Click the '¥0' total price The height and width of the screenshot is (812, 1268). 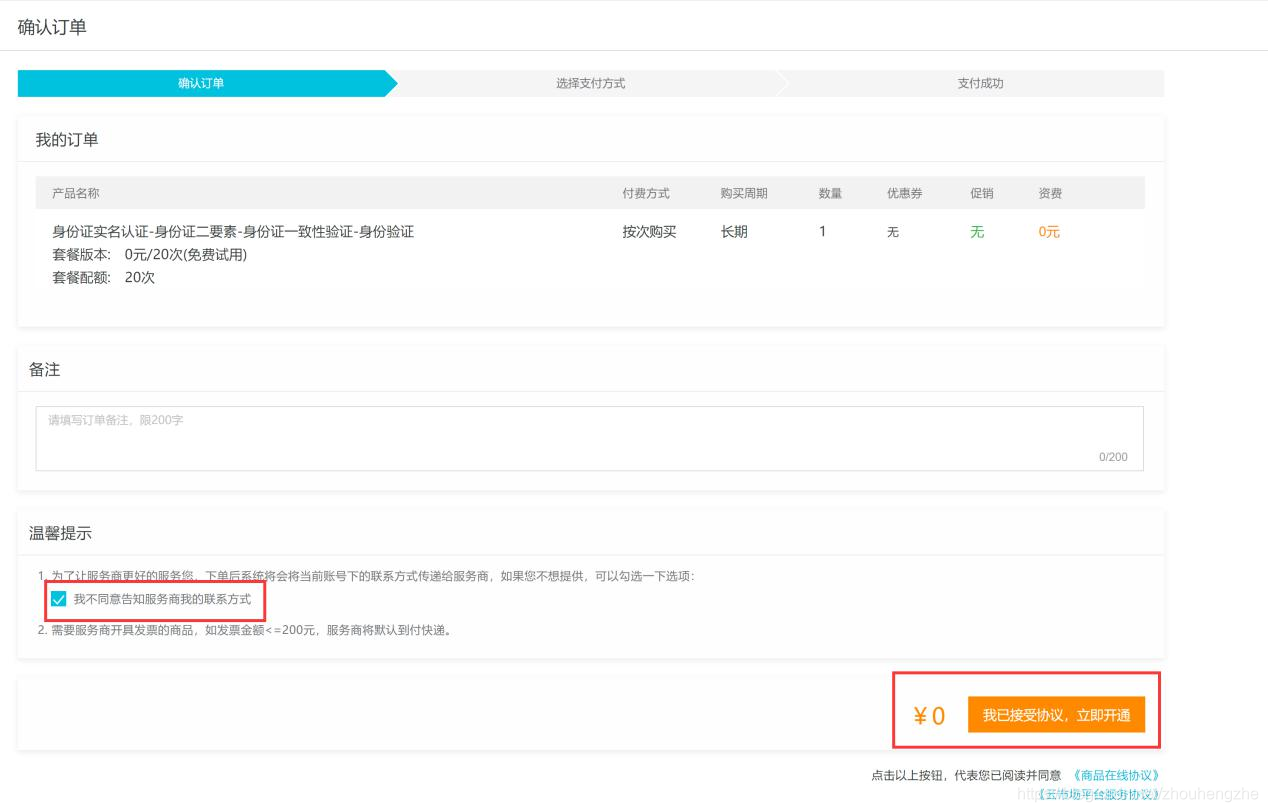[929, 716]
